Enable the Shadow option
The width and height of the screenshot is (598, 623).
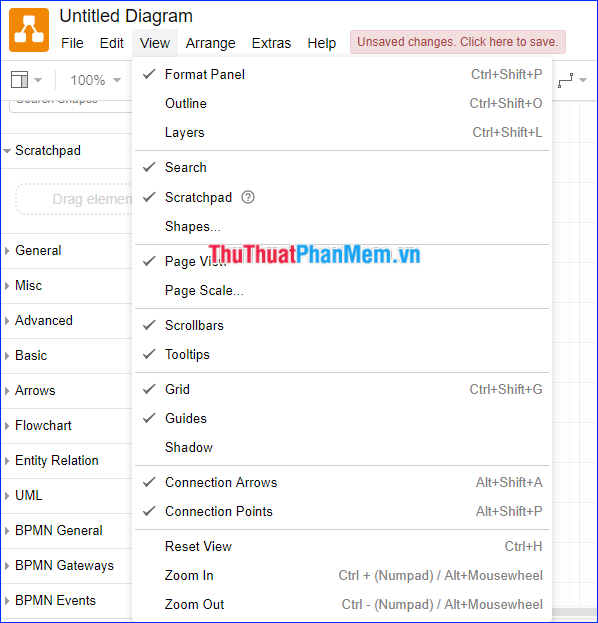(x=342, y=447)
